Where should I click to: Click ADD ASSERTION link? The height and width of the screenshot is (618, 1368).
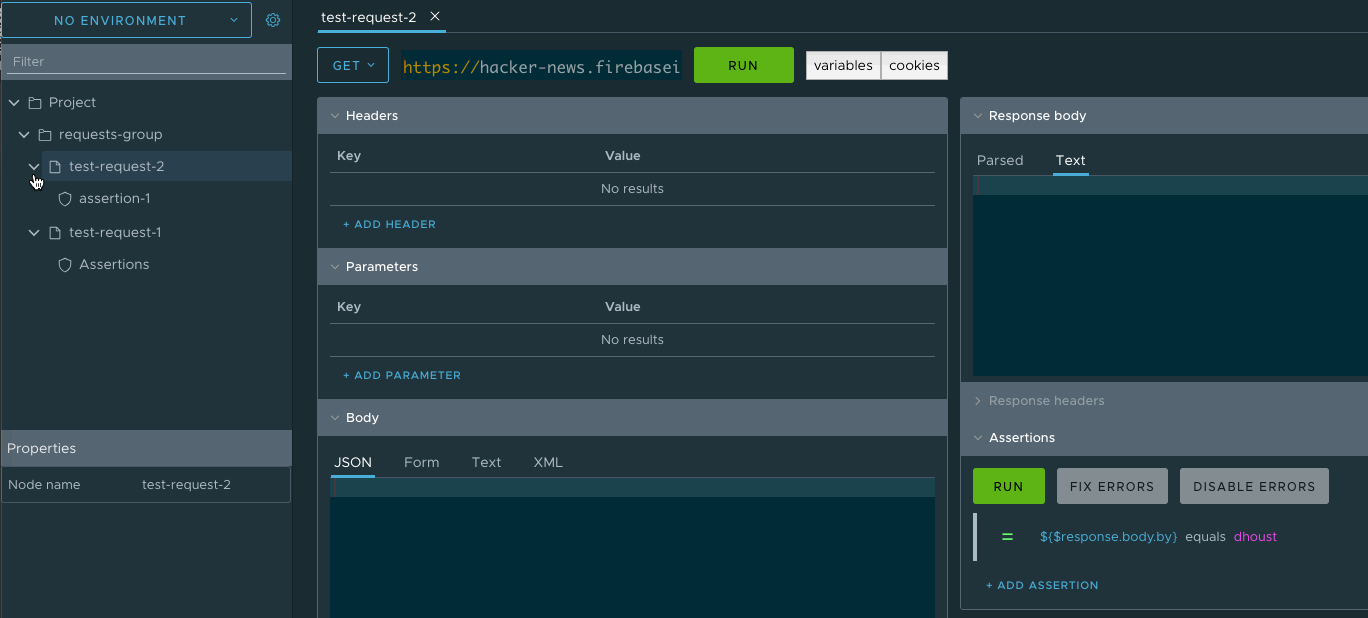pos(1042,586)
